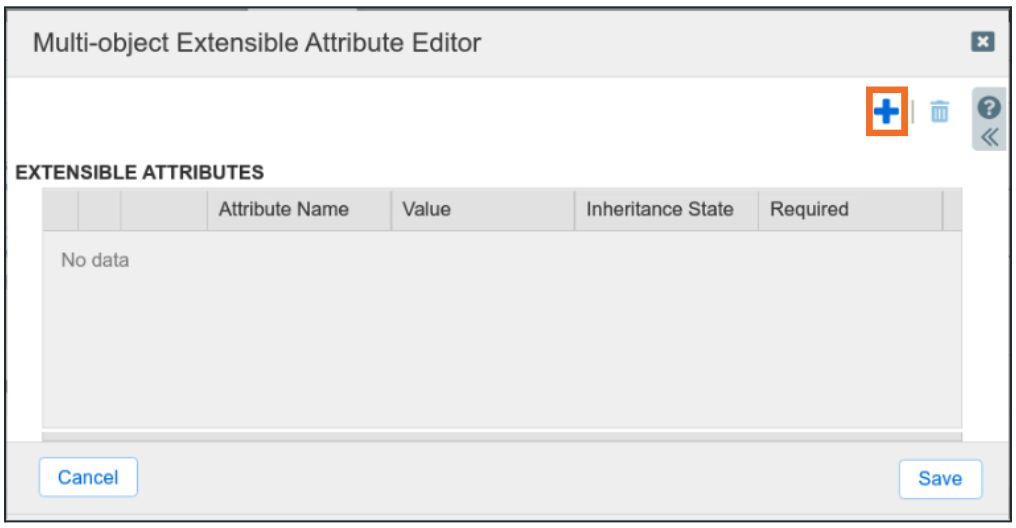Click the horizontal scrollbar below the table
The height and width of the screenshot is (528, 1016).
click(x=502, y=436)
